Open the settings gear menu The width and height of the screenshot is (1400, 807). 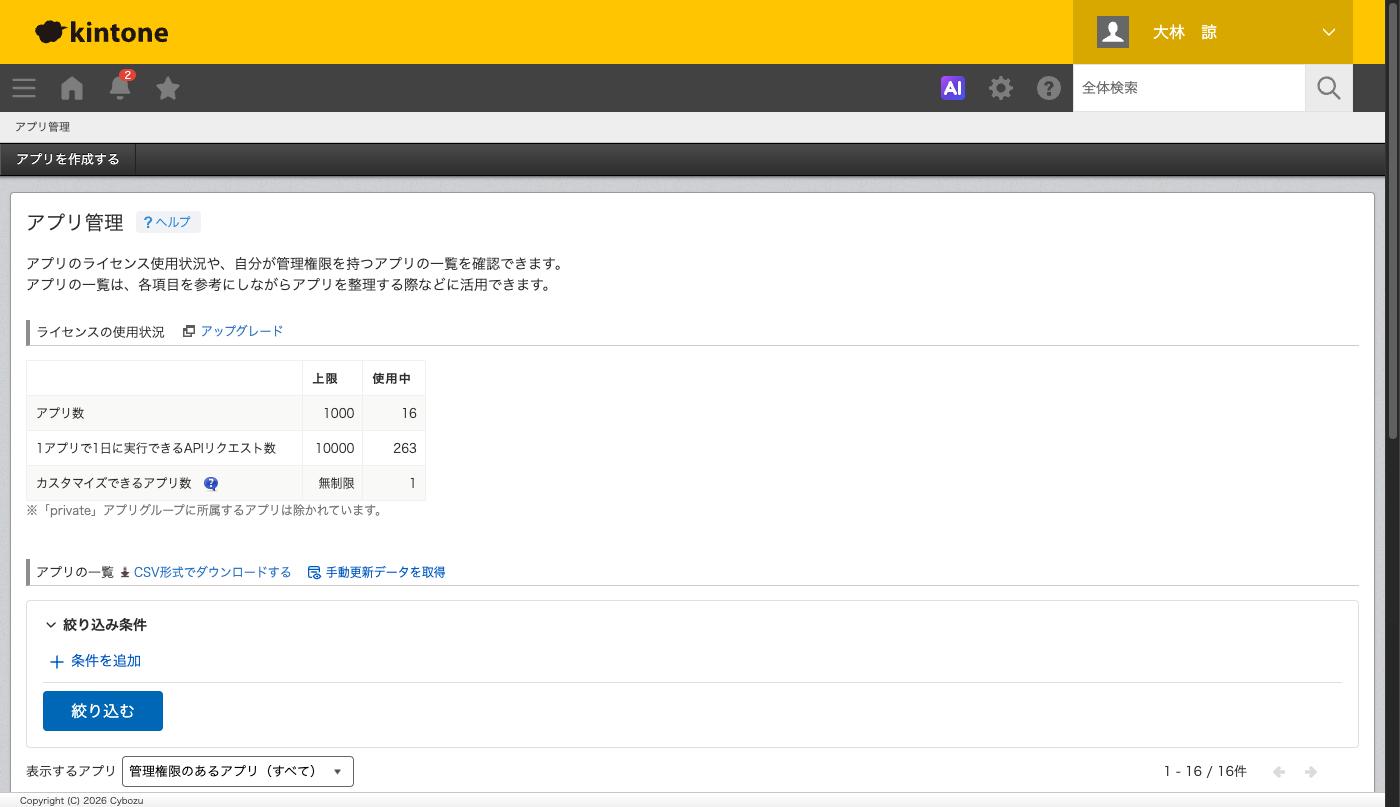[x=1001, y=88]
